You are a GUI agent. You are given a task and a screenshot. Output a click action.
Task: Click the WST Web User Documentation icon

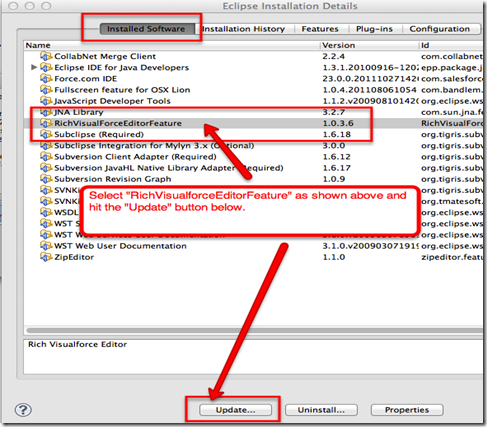click(x=46, y=246)
